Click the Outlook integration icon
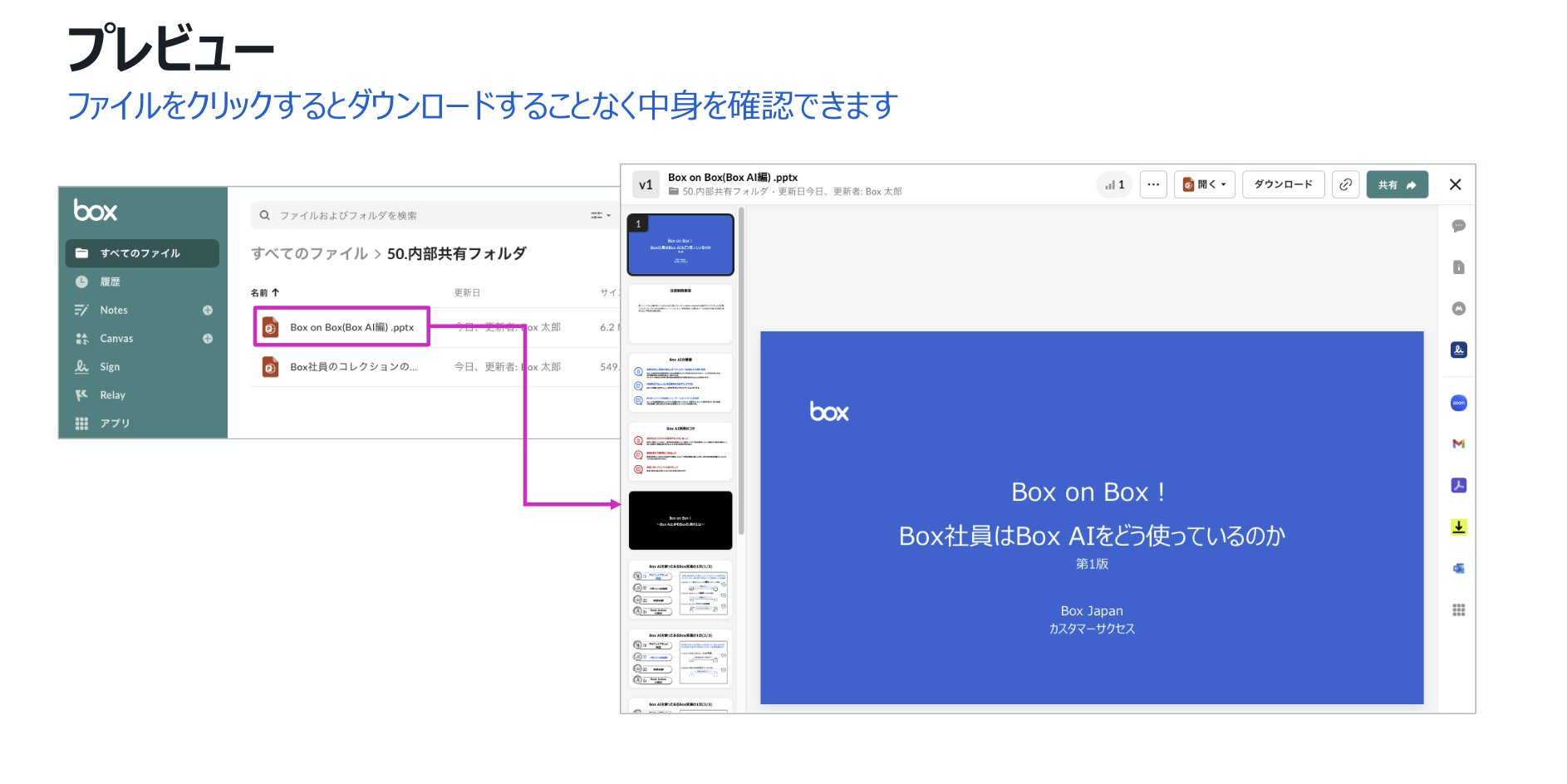Viewport: 1567px width, 784px height. click(1458, 569)
